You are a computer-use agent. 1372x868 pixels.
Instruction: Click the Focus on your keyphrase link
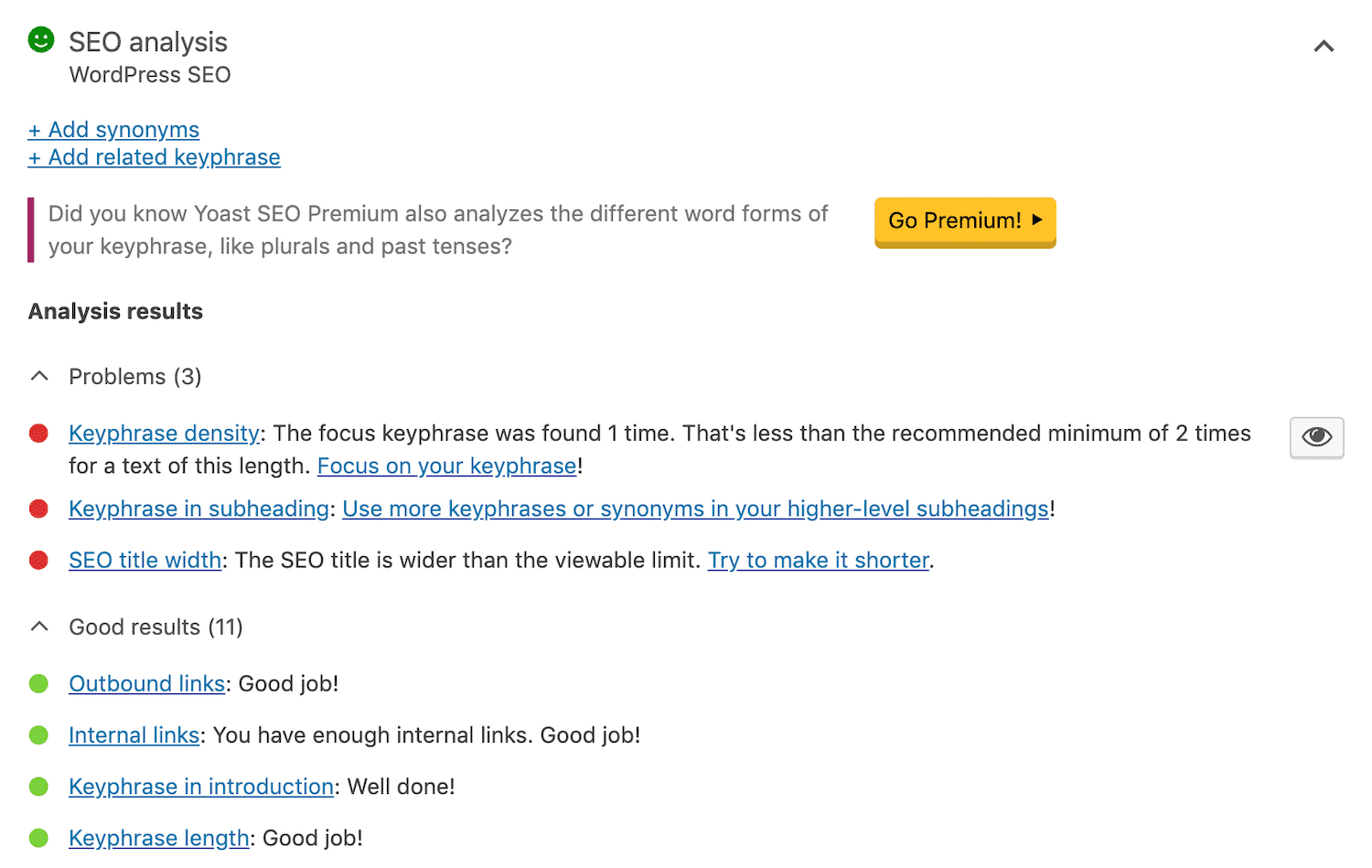[445, 466]
